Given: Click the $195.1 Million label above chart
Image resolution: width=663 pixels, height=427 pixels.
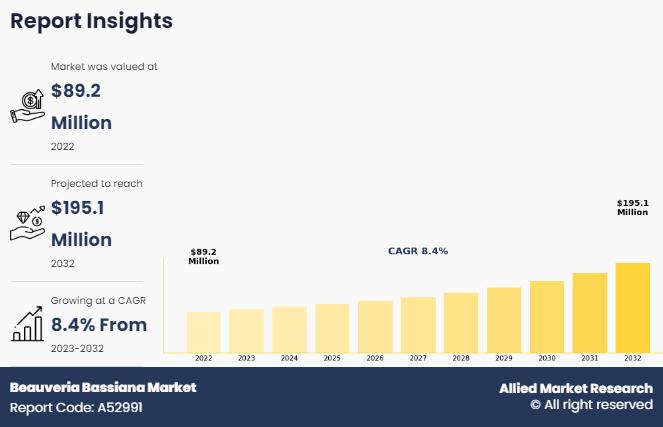Looking at the screenshot, I should 632,207.
